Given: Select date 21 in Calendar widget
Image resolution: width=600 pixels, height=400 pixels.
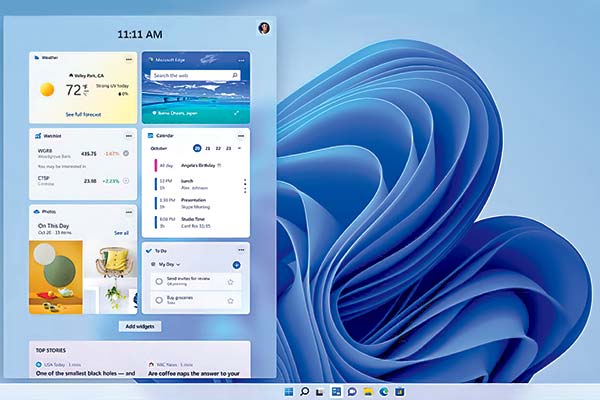Looking at the screenshot, I should (x=208, y=148).
